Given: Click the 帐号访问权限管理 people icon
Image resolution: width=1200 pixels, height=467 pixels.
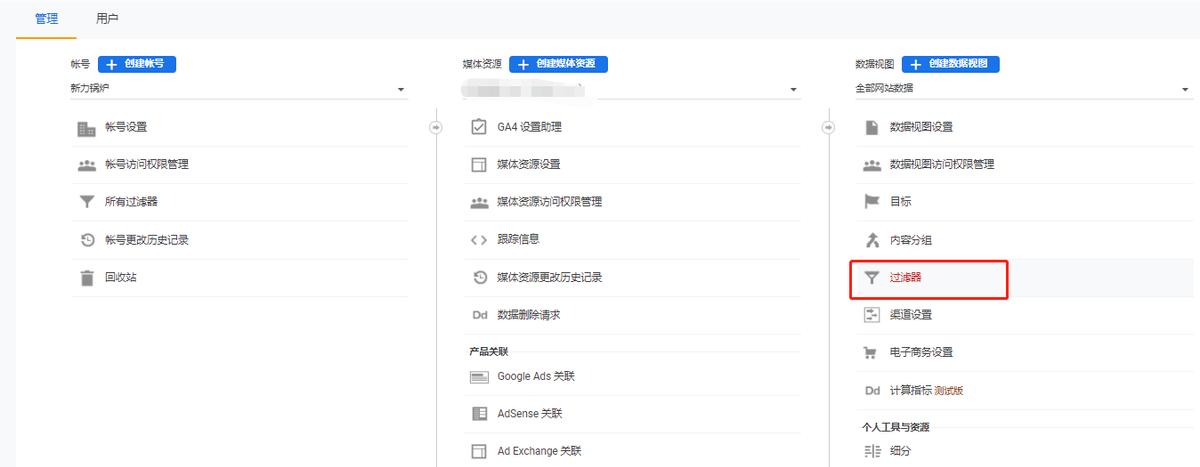Looking at the screenshot, I should point(87,165).
